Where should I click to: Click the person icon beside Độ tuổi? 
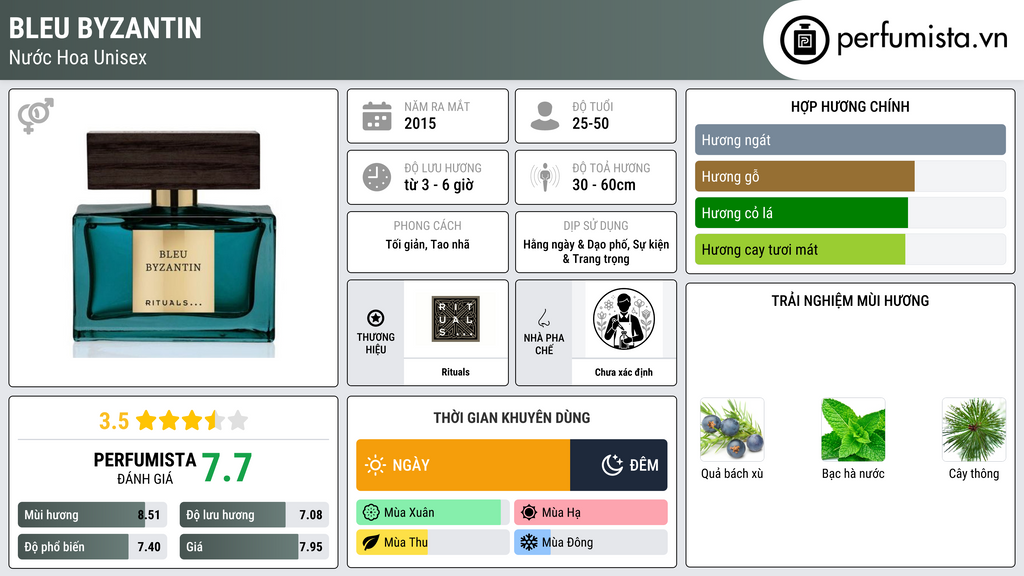pyautogui.click(x=545, y=116)
